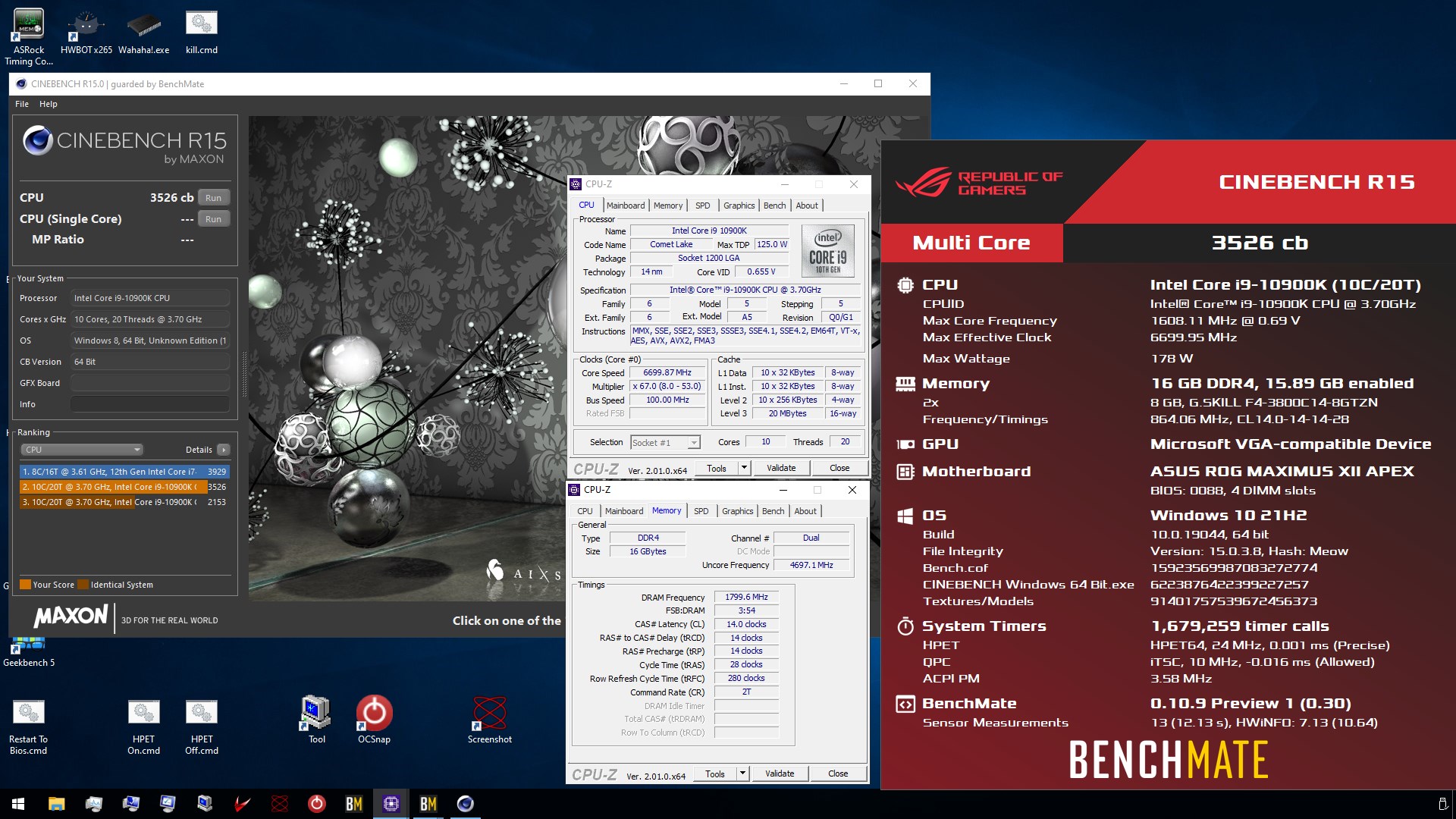Switch to Mainboard tab in upper CPU-Z window
The width and height of the screenshot is (1456, 819).
tap(626, 206)
